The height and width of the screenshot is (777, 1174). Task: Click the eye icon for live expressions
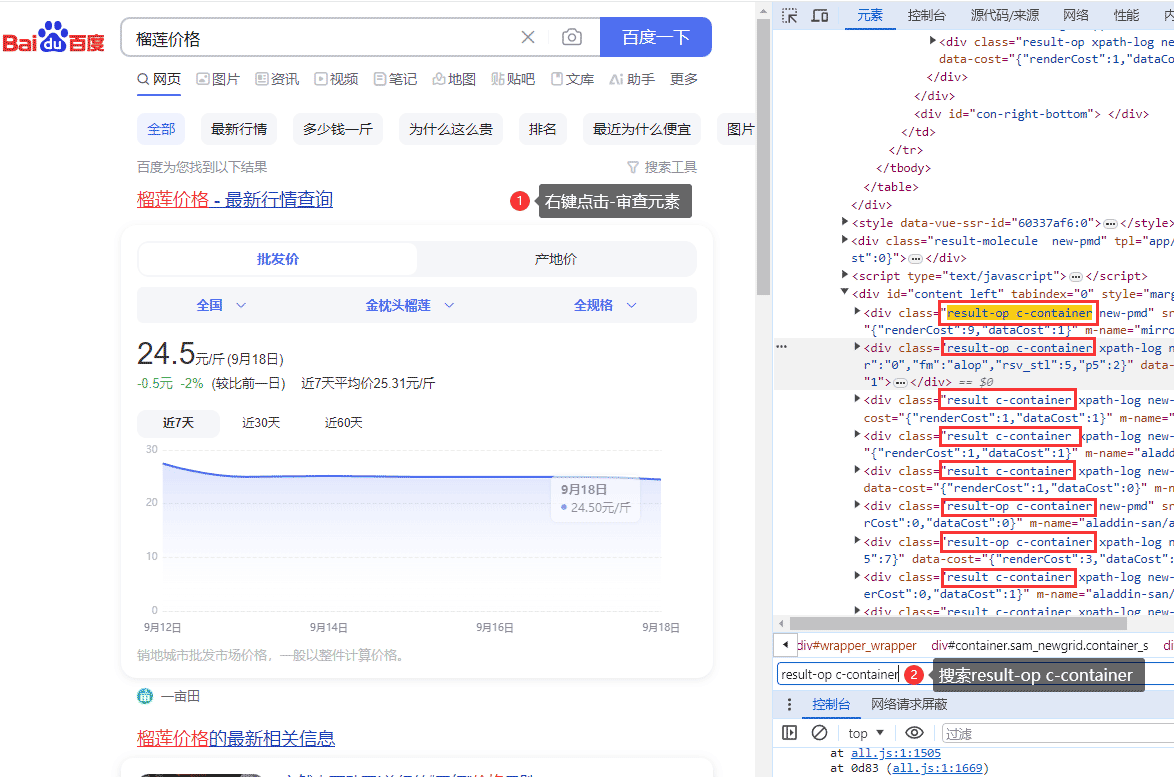[x=914, y=733]
